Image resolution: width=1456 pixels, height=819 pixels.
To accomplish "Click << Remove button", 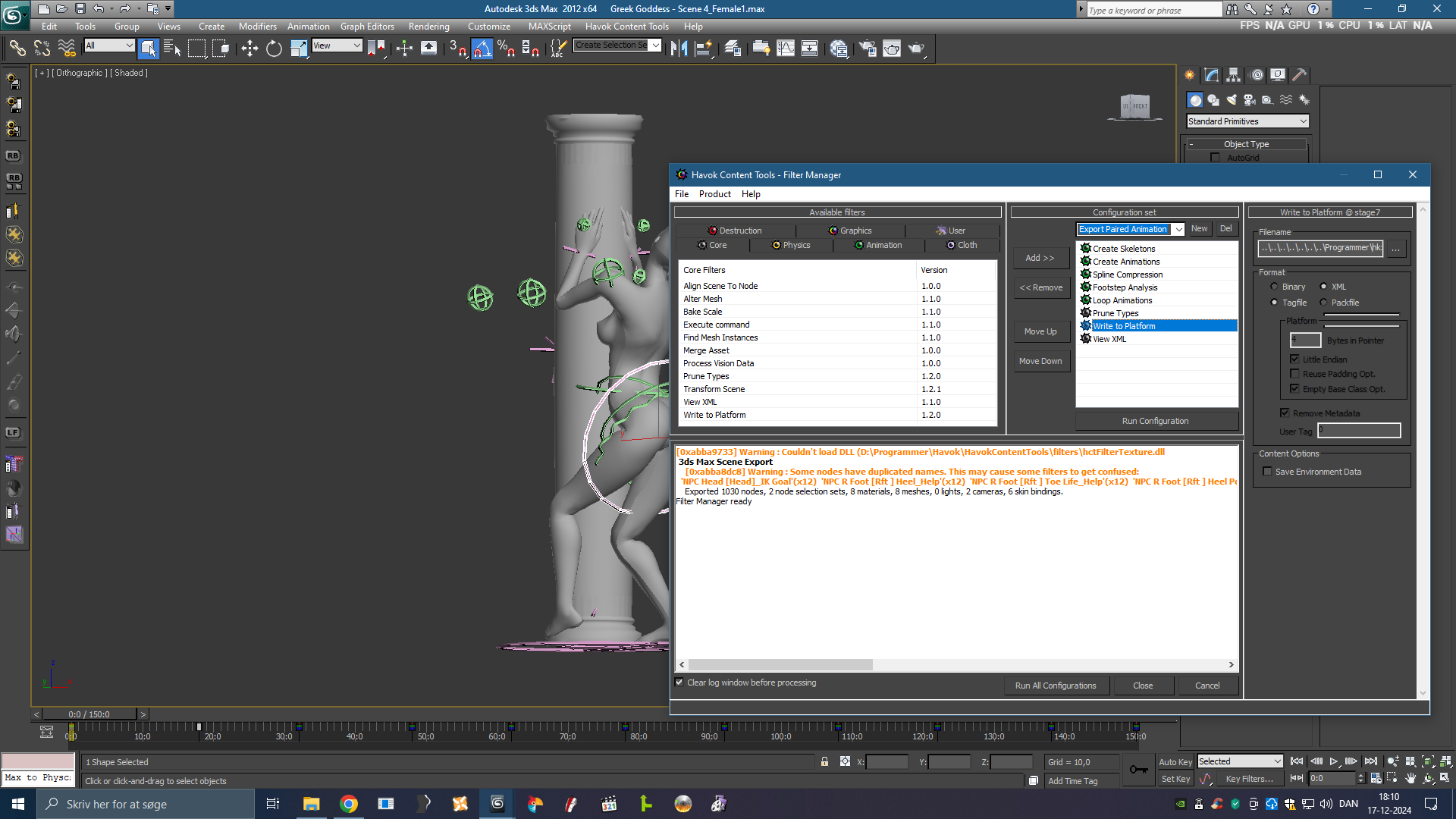I will (1040, 287).
